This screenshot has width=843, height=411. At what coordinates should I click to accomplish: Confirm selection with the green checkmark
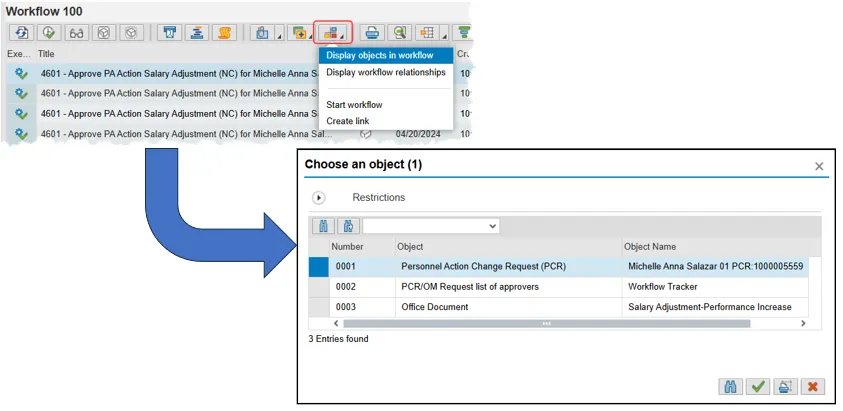tap(758, 386)
